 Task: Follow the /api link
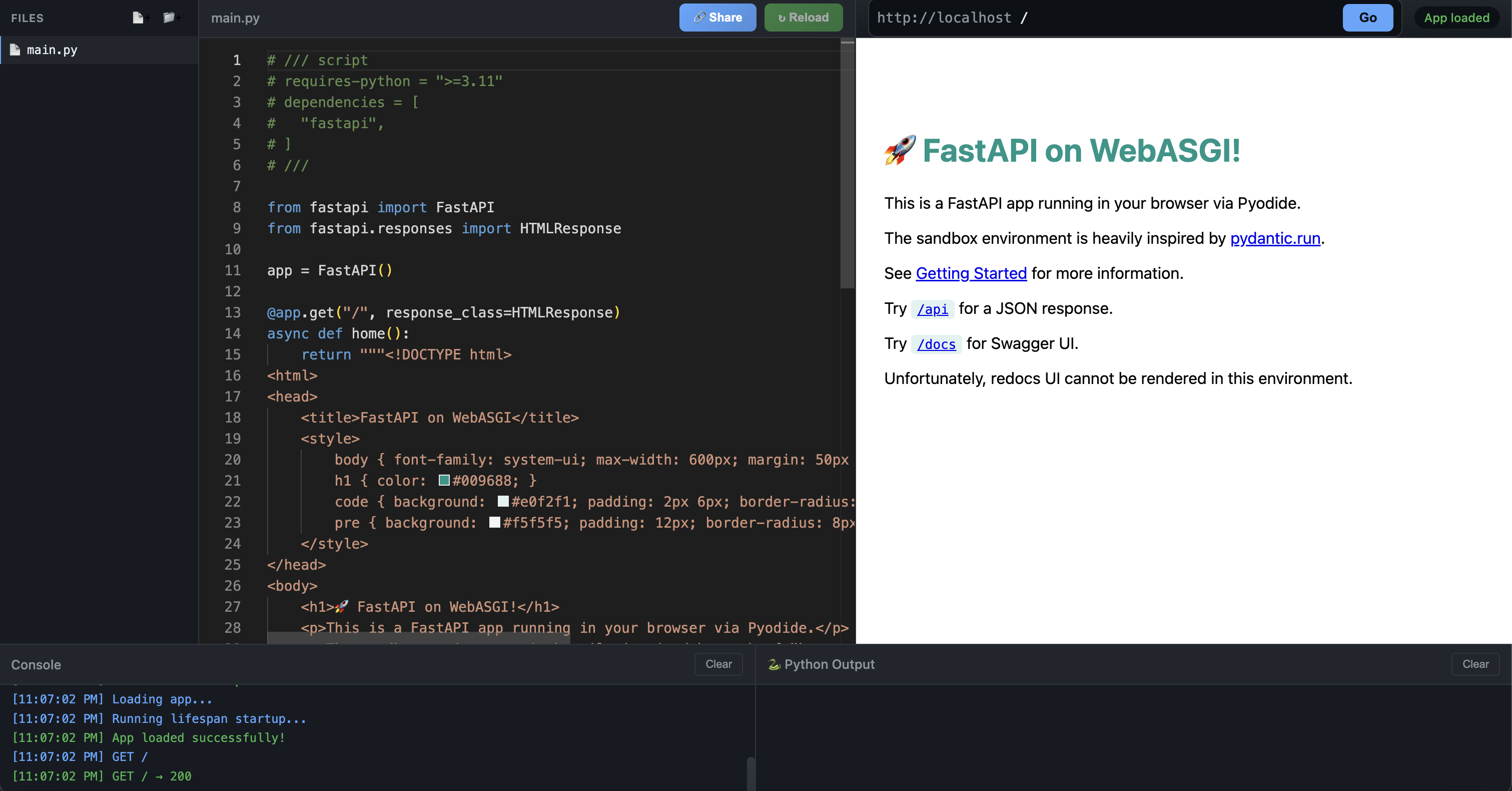click(x=932, y=309)
